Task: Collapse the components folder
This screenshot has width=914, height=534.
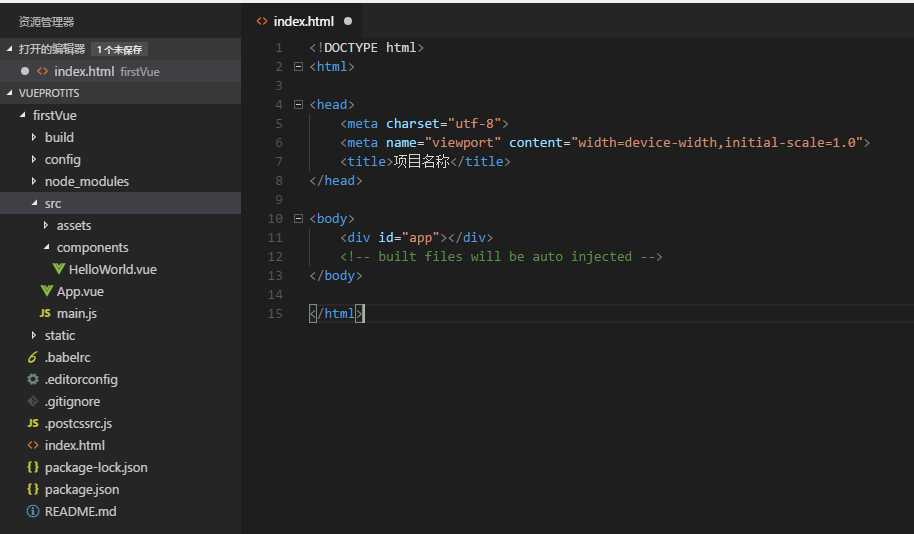Action: pos(46,247)
